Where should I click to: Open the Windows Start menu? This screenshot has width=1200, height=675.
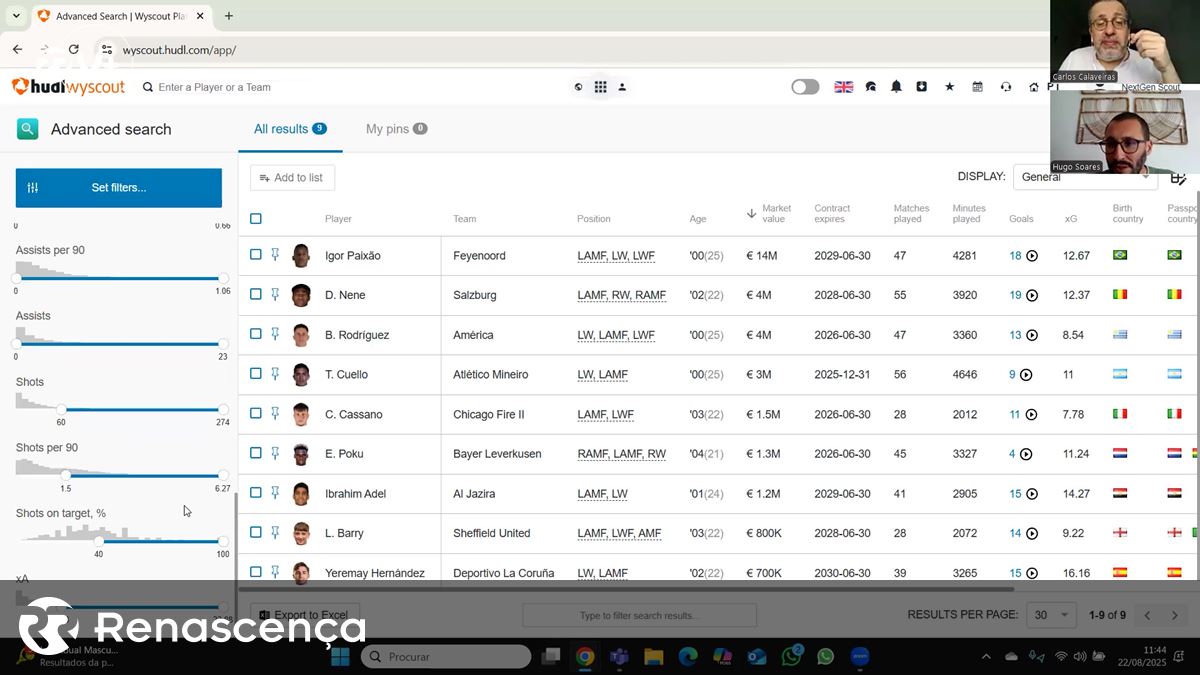(340, 657)
